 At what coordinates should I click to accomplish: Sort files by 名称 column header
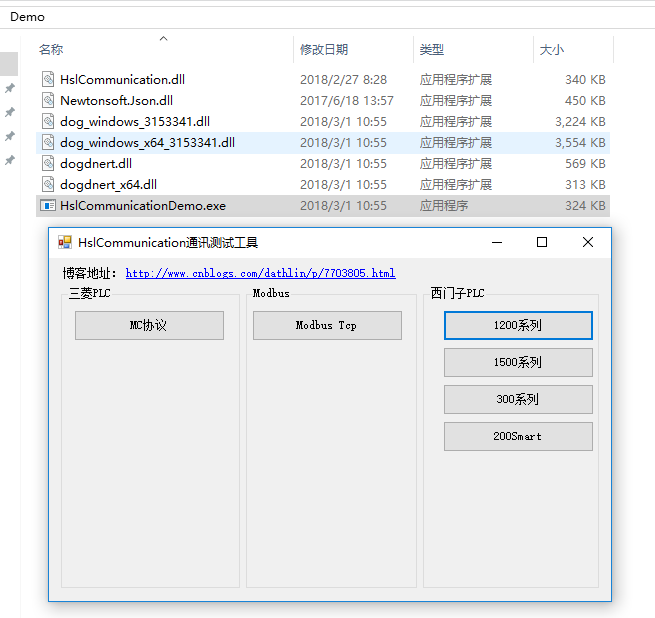coord(51,50)
